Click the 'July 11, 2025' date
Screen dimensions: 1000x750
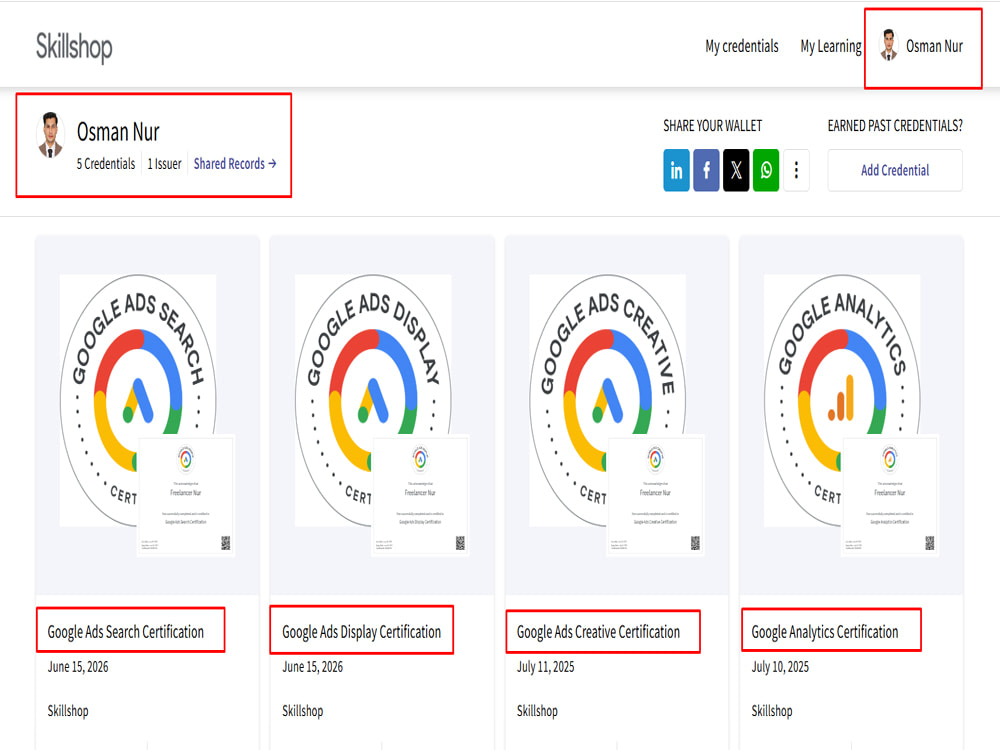pyautogui.click(x=545, y=667)
